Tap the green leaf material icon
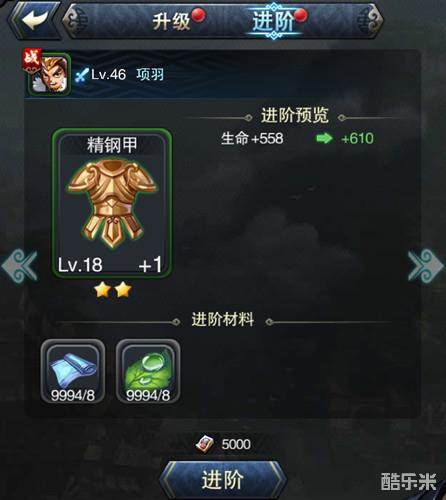446x500 pixels. [x=148, y=371]
